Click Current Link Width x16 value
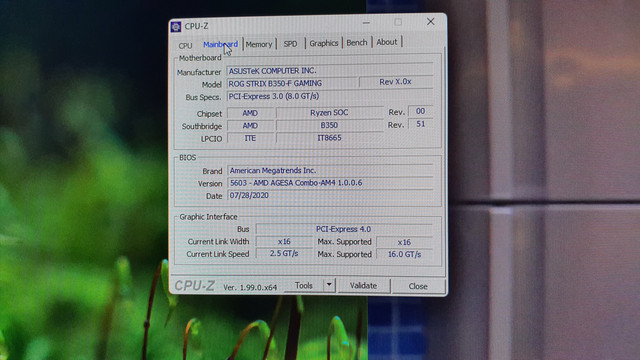640x360 pixels. pos(284,241)
